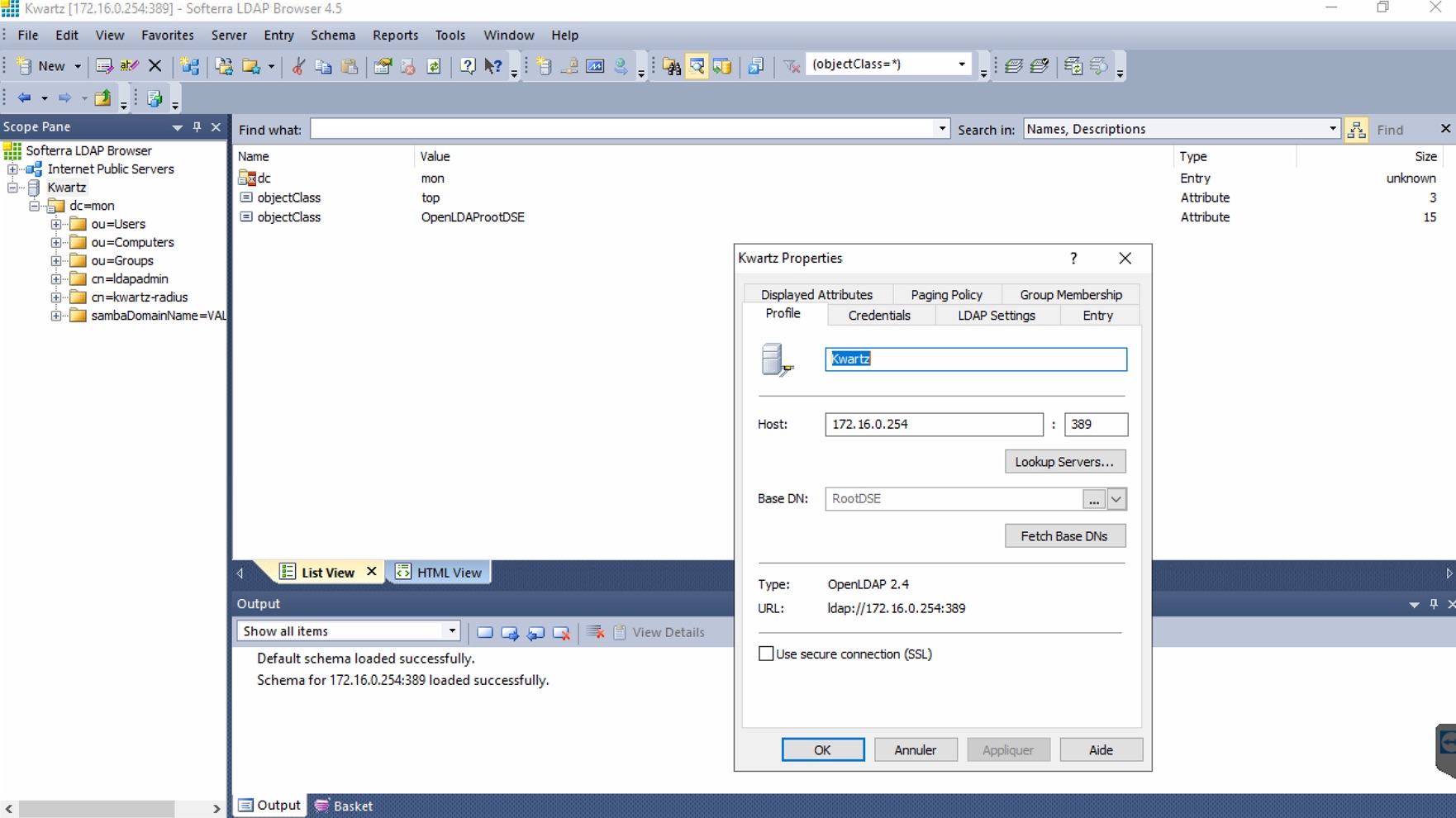Toggle the highlighted Quick Search icon
Image resolution: width=1456 pixels, height=818 pixels.
point(697,66)
